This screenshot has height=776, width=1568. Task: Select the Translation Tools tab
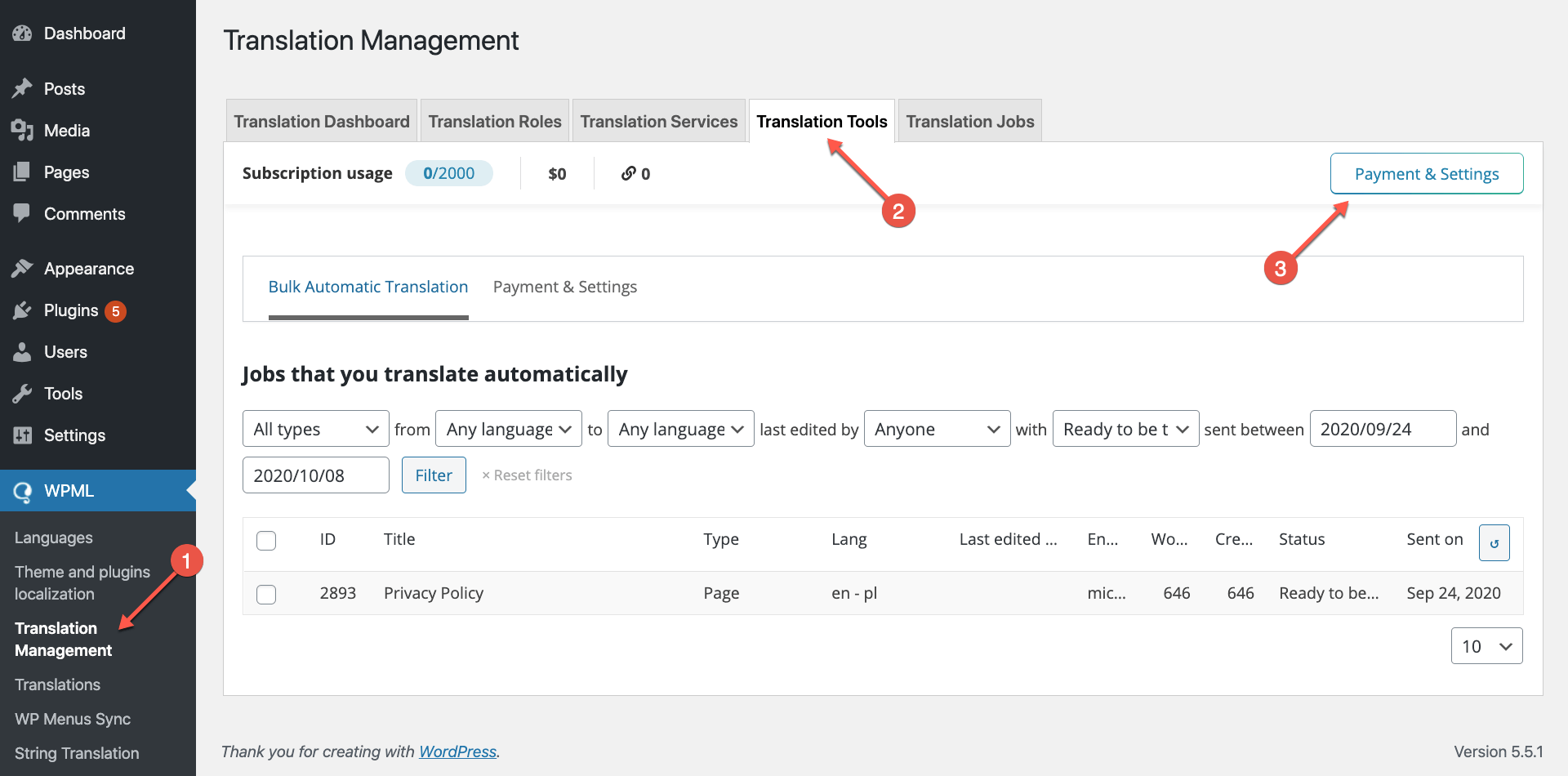(822, 121)
